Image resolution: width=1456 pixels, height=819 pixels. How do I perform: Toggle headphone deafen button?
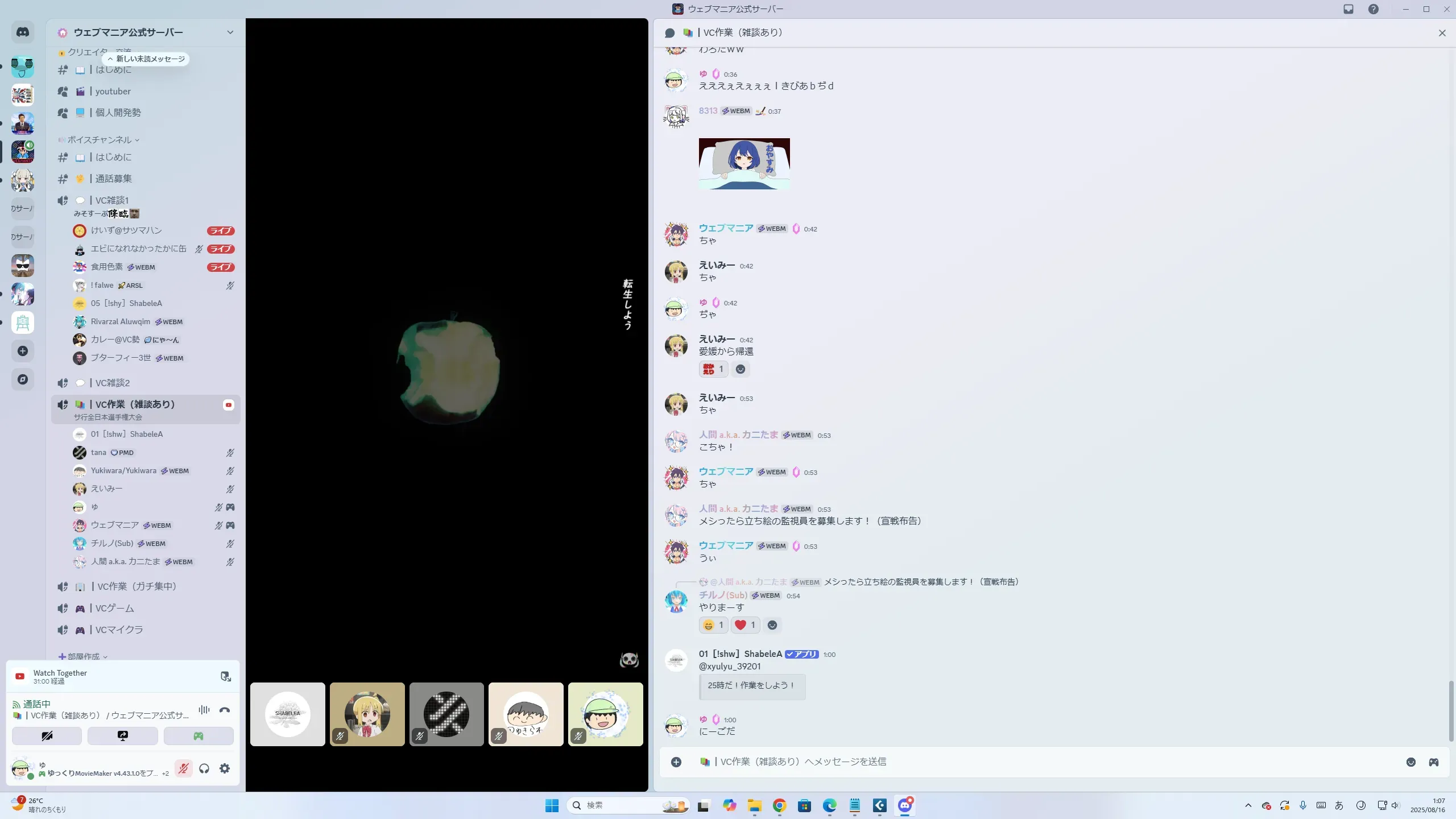[204, 768]
